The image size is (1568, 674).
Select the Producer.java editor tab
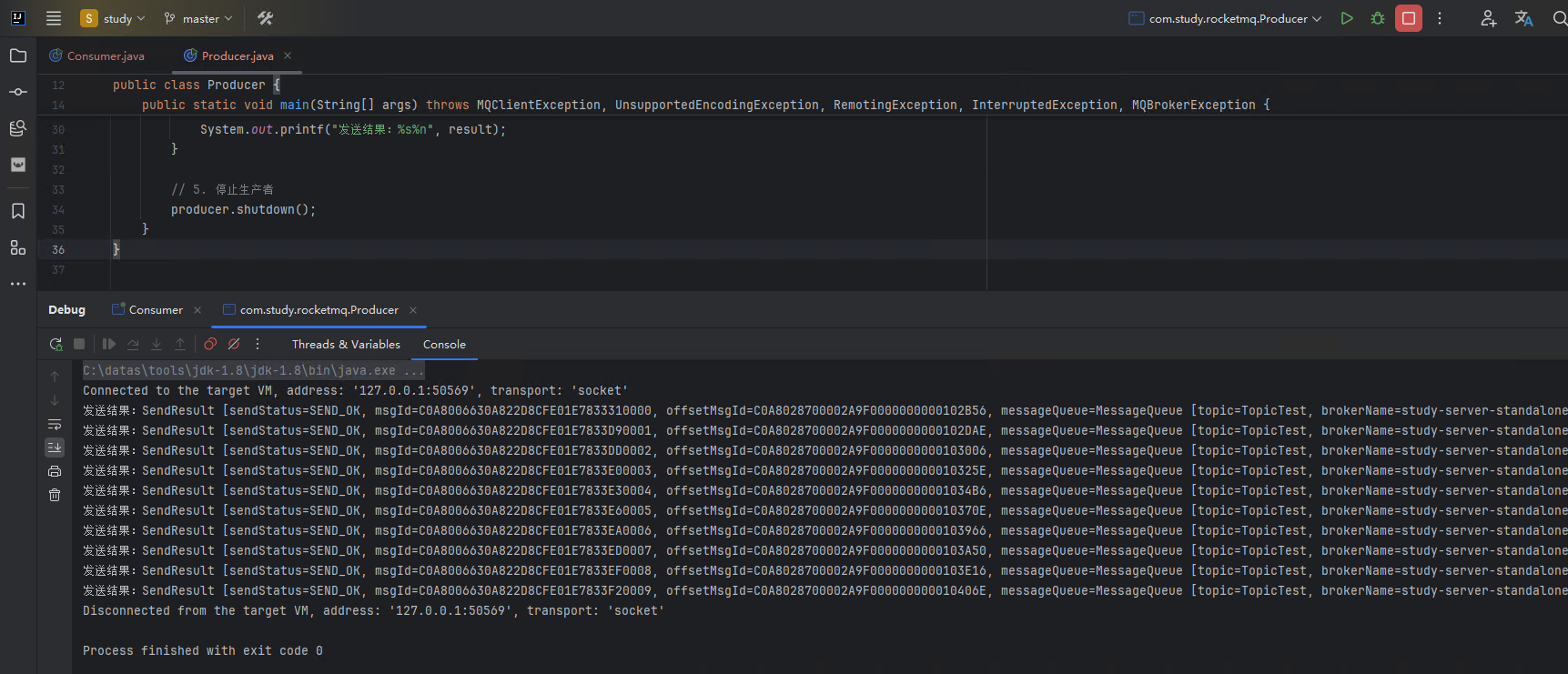(x=229, y=55)
